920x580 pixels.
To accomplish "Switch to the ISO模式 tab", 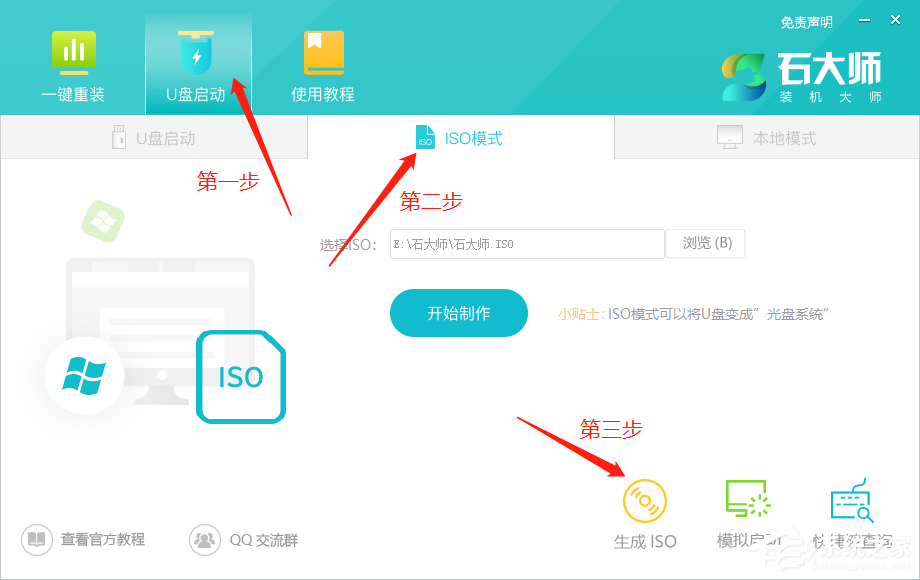I will click(x=461, y=138).
